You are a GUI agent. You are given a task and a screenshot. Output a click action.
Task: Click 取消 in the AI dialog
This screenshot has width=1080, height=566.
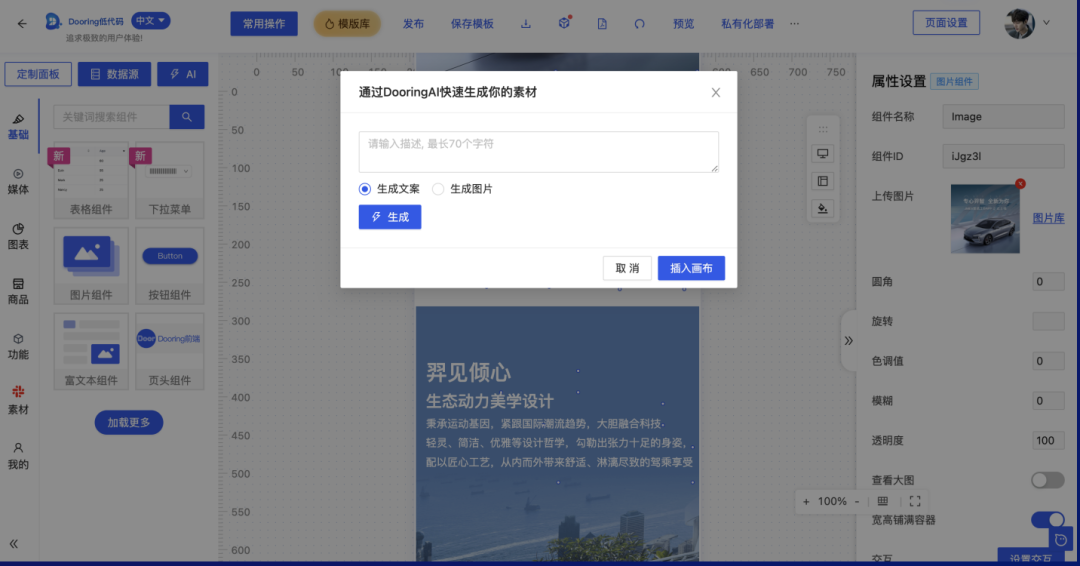627,268
